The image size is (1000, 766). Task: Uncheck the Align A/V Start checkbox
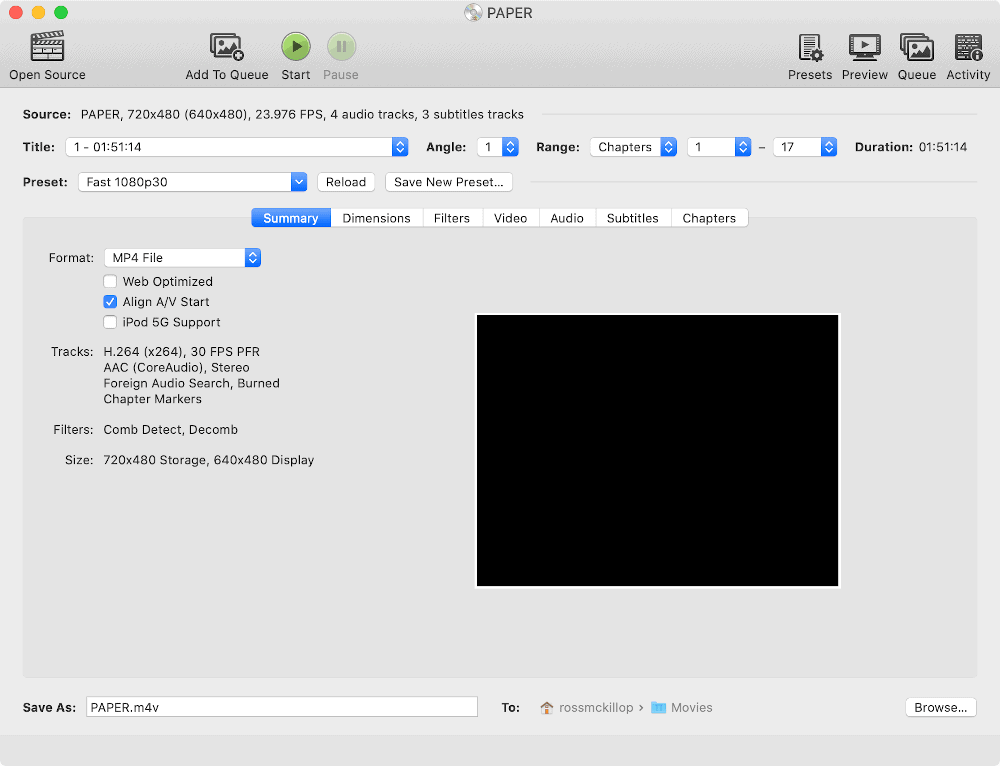pos(111,302)
